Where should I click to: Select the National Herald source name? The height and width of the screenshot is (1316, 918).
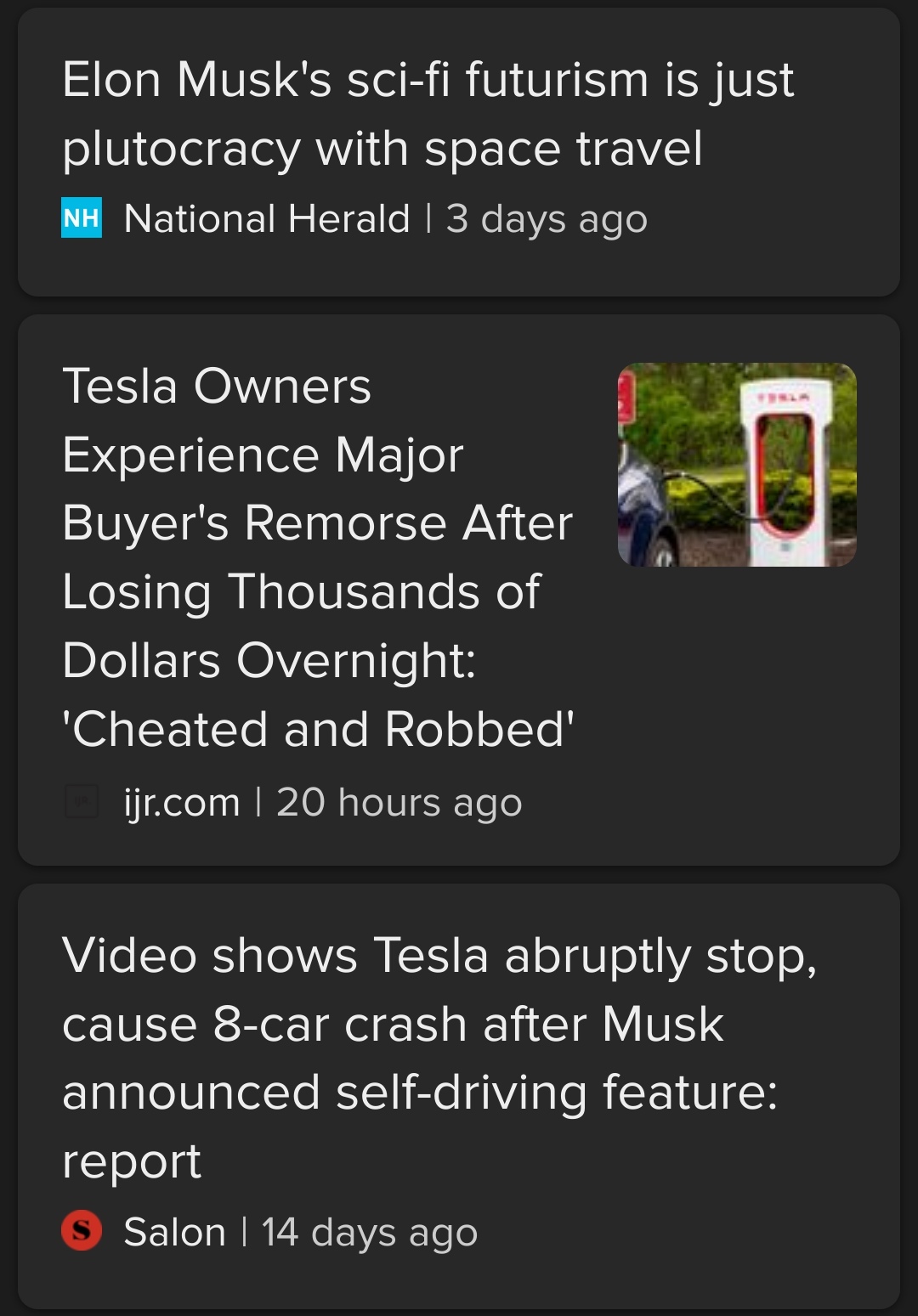[268, 219]
